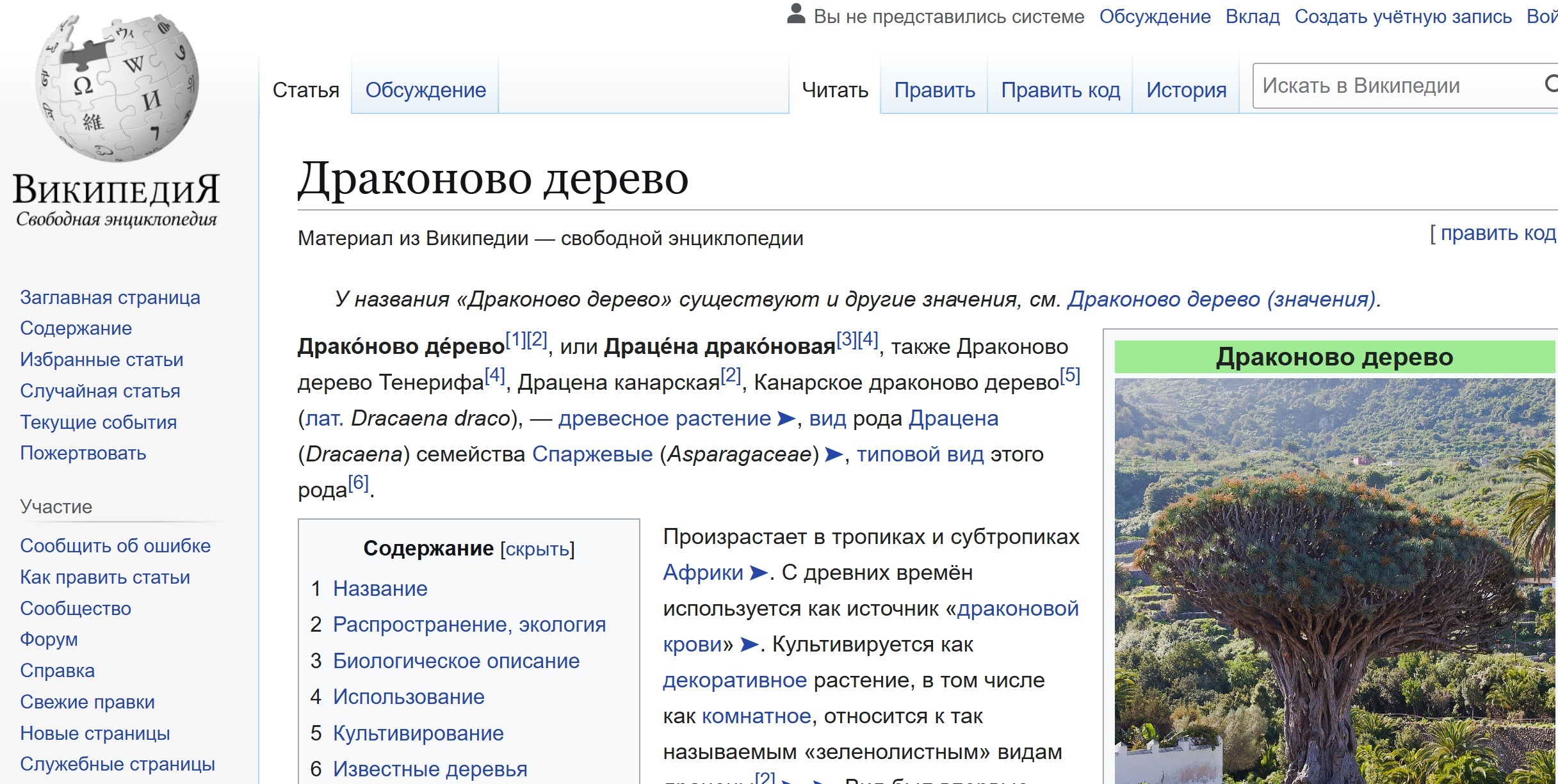Click the arrow icon after 'древесное растение'

[786, 419]
